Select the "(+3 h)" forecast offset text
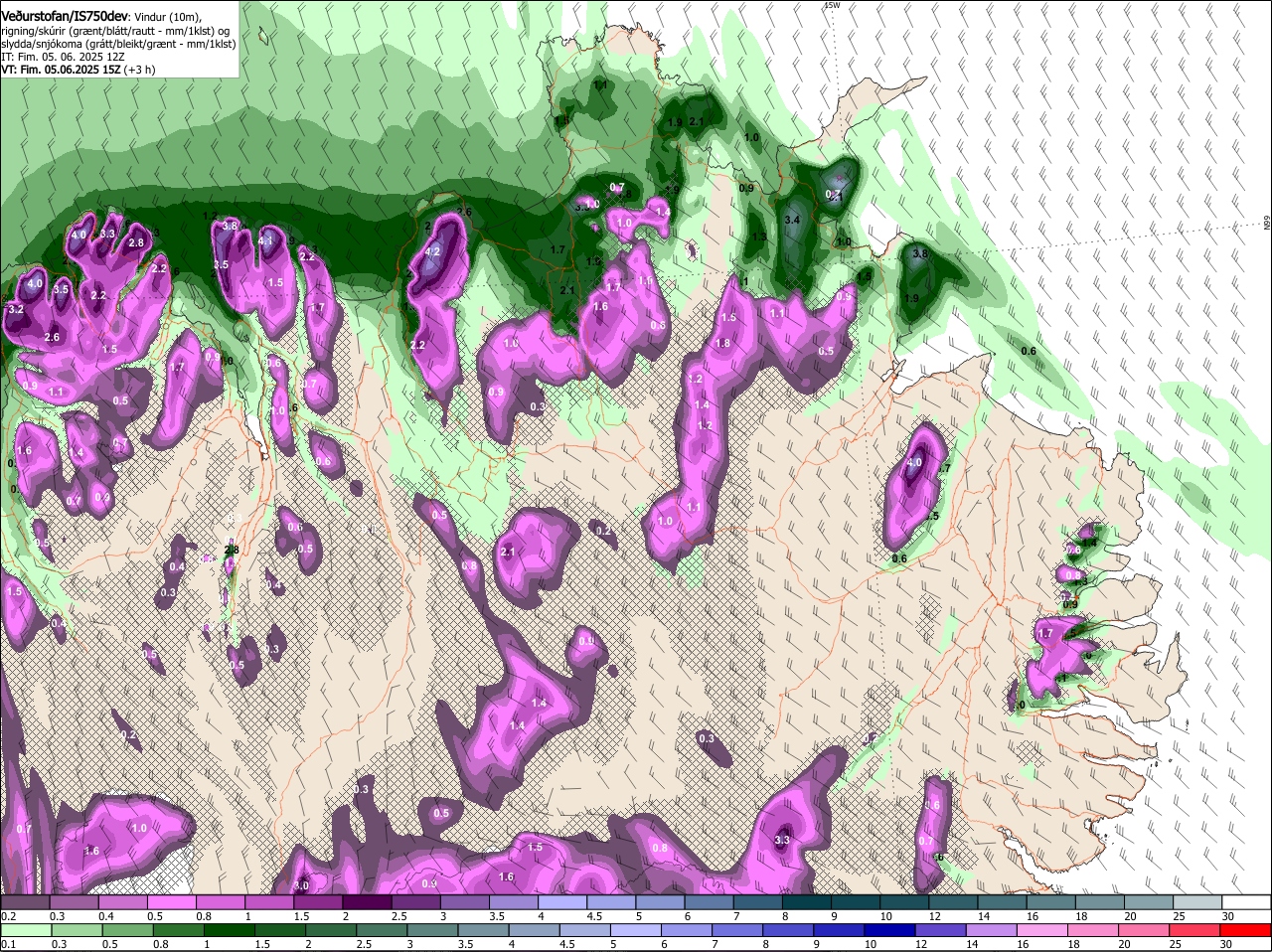The height and width of the screenshot is (952, 1272). tap(140, 70)
